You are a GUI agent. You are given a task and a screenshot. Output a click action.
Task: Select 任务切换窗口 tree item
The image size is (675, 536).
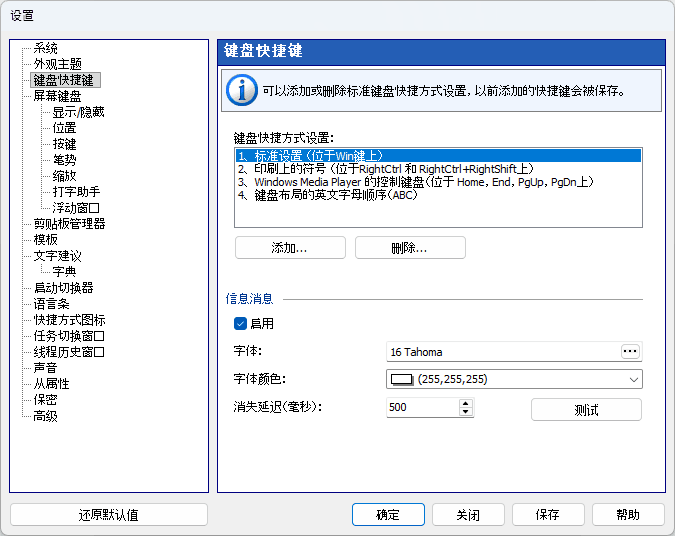[x=69, y=336]
